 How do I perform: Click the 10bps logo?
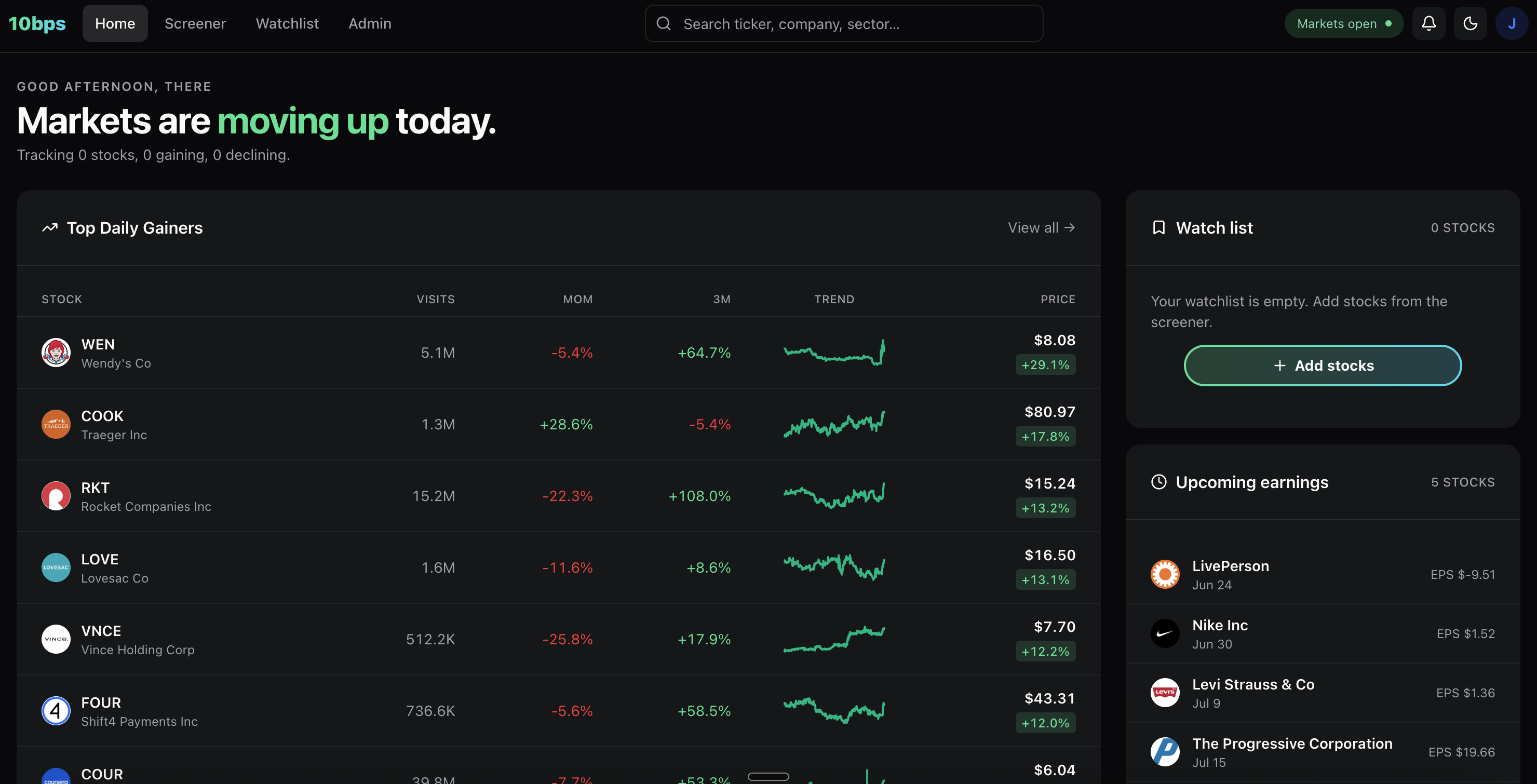pos(37,23)
